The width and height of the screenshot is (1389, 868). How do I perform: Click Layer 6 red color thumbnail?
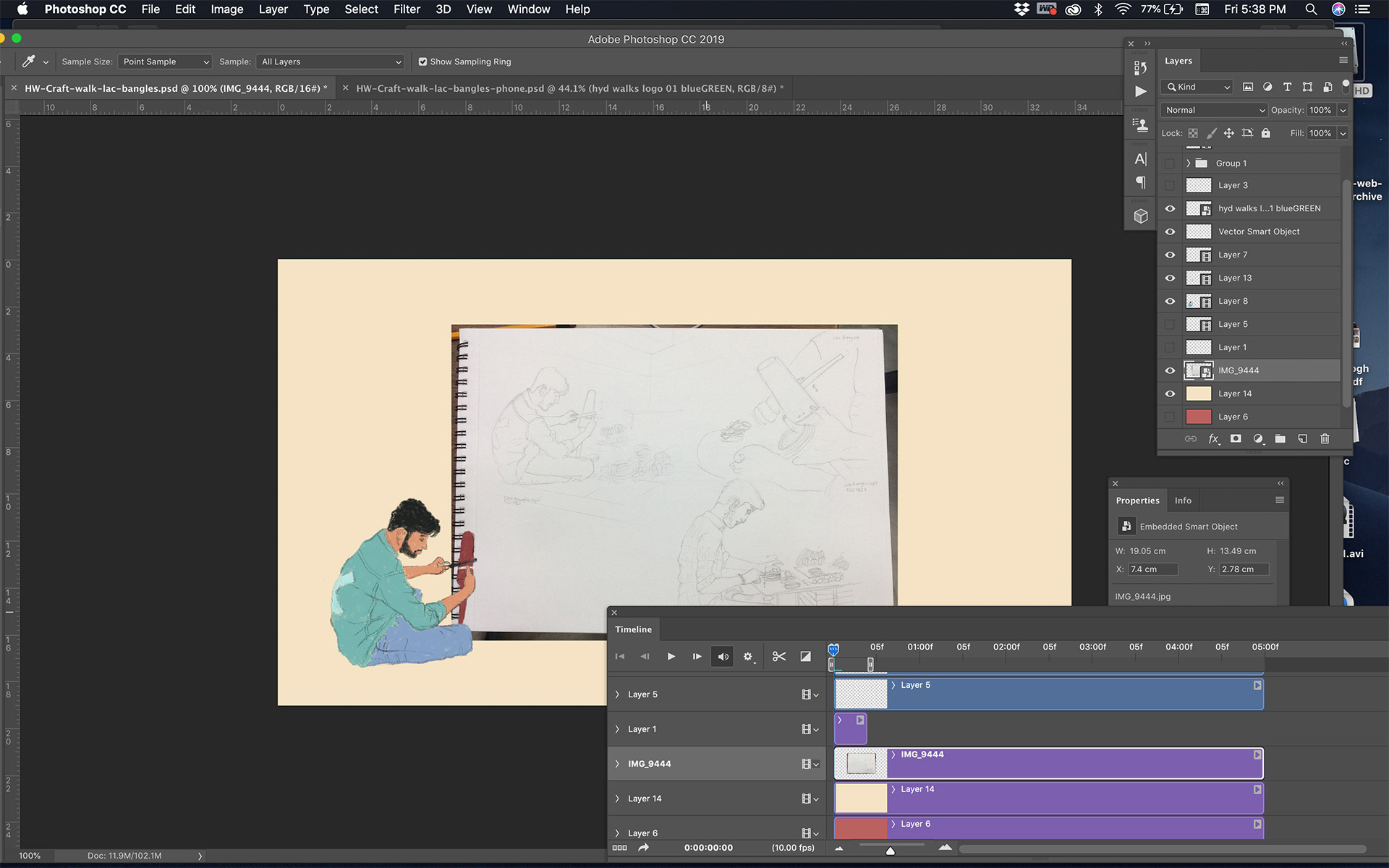[1199, 417]
